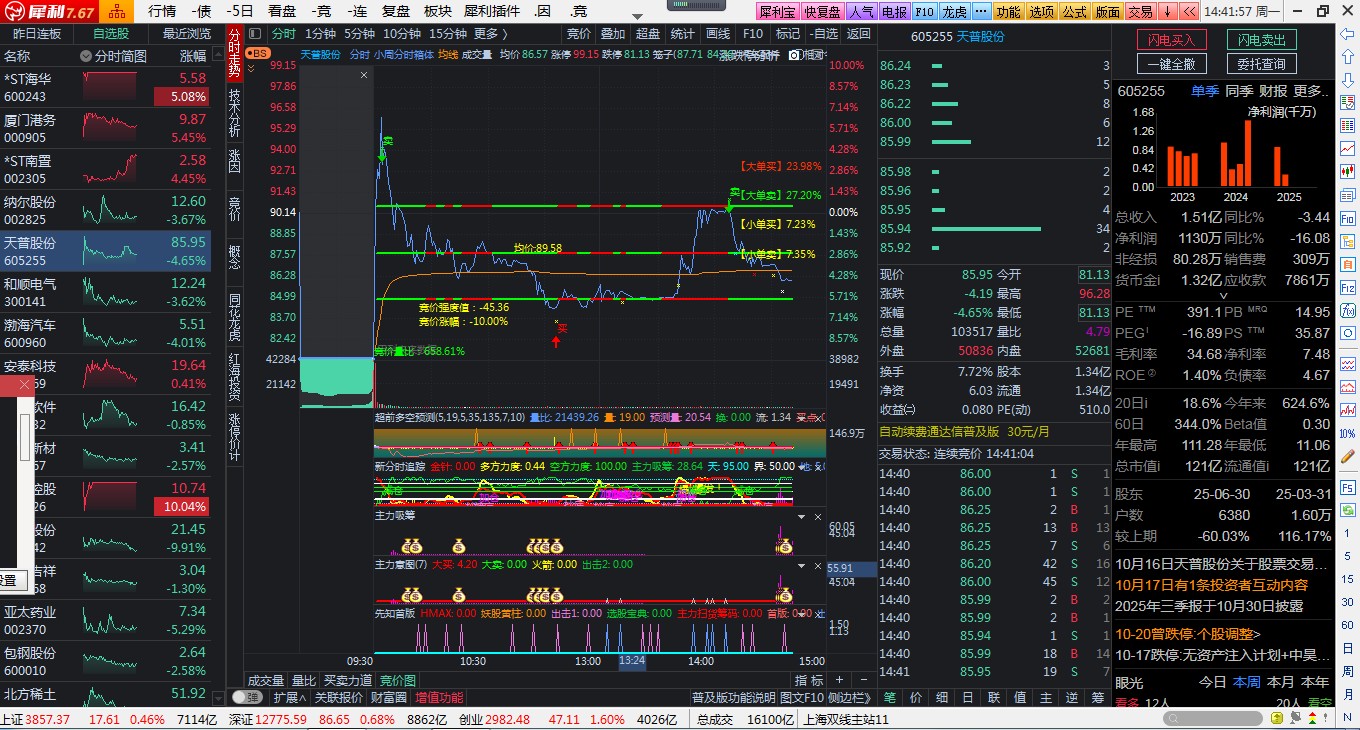The image size is (1360, 730).
Task: Open the f(x) formula icon in right sidebar
Action: coord(1347,310)
